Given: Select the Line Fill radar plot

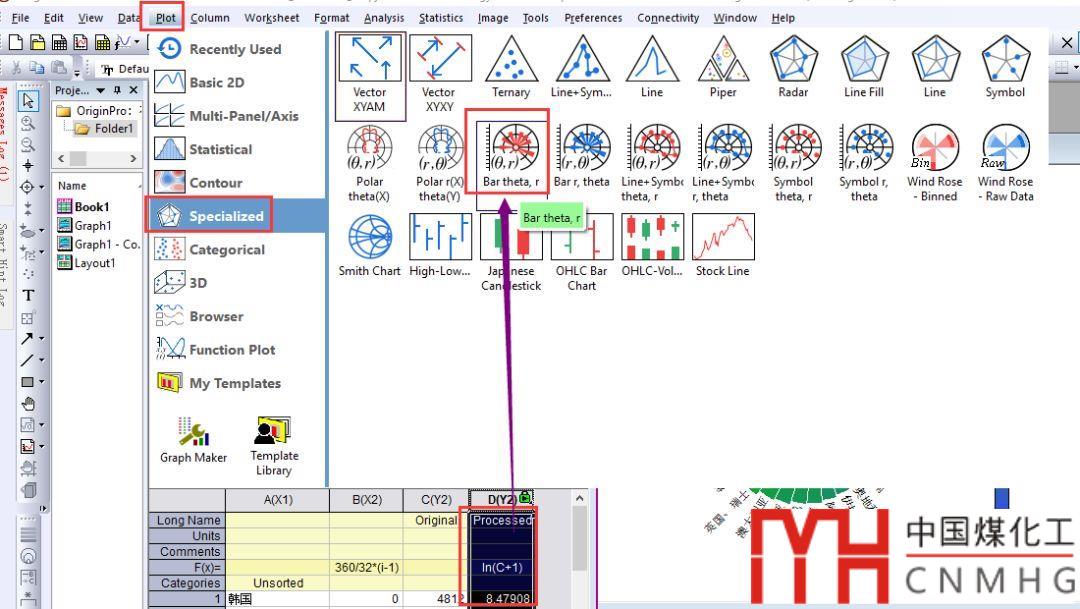Looking at the screenshot, I should tap(864, 68).
